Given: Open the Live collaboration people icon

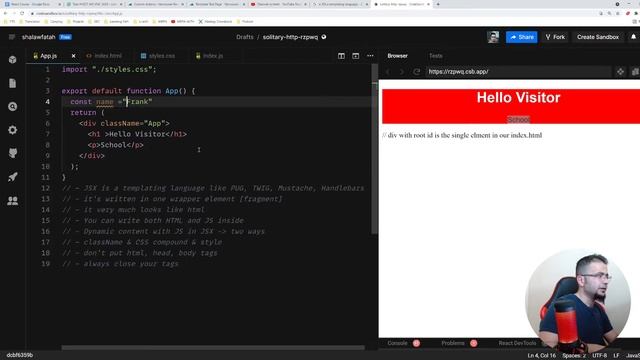Looking at the screenshot, I should pos(13,201).
